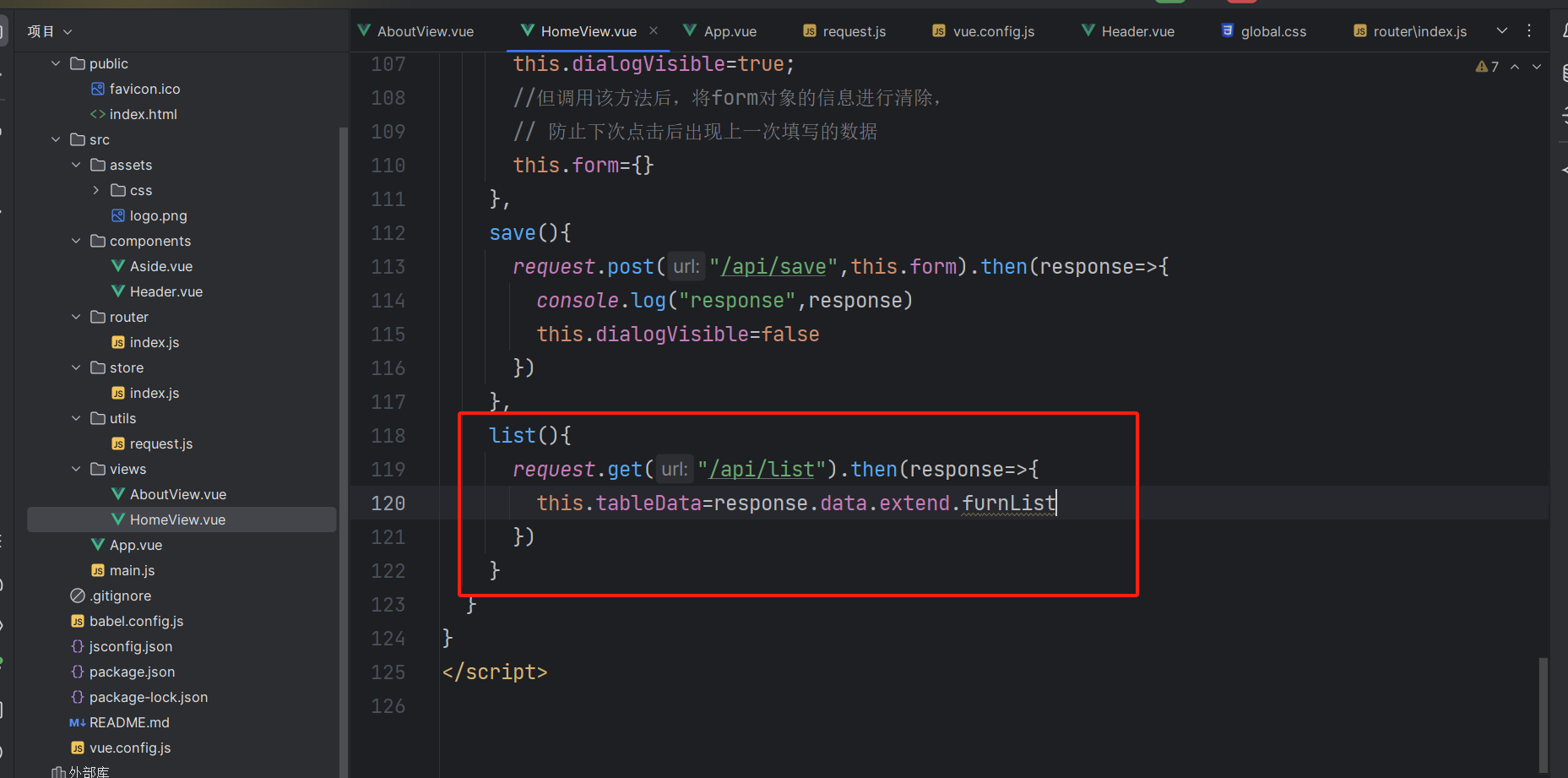1568x778 pixels.
Task: Collapse the router folder
Action: click(76, 317)
